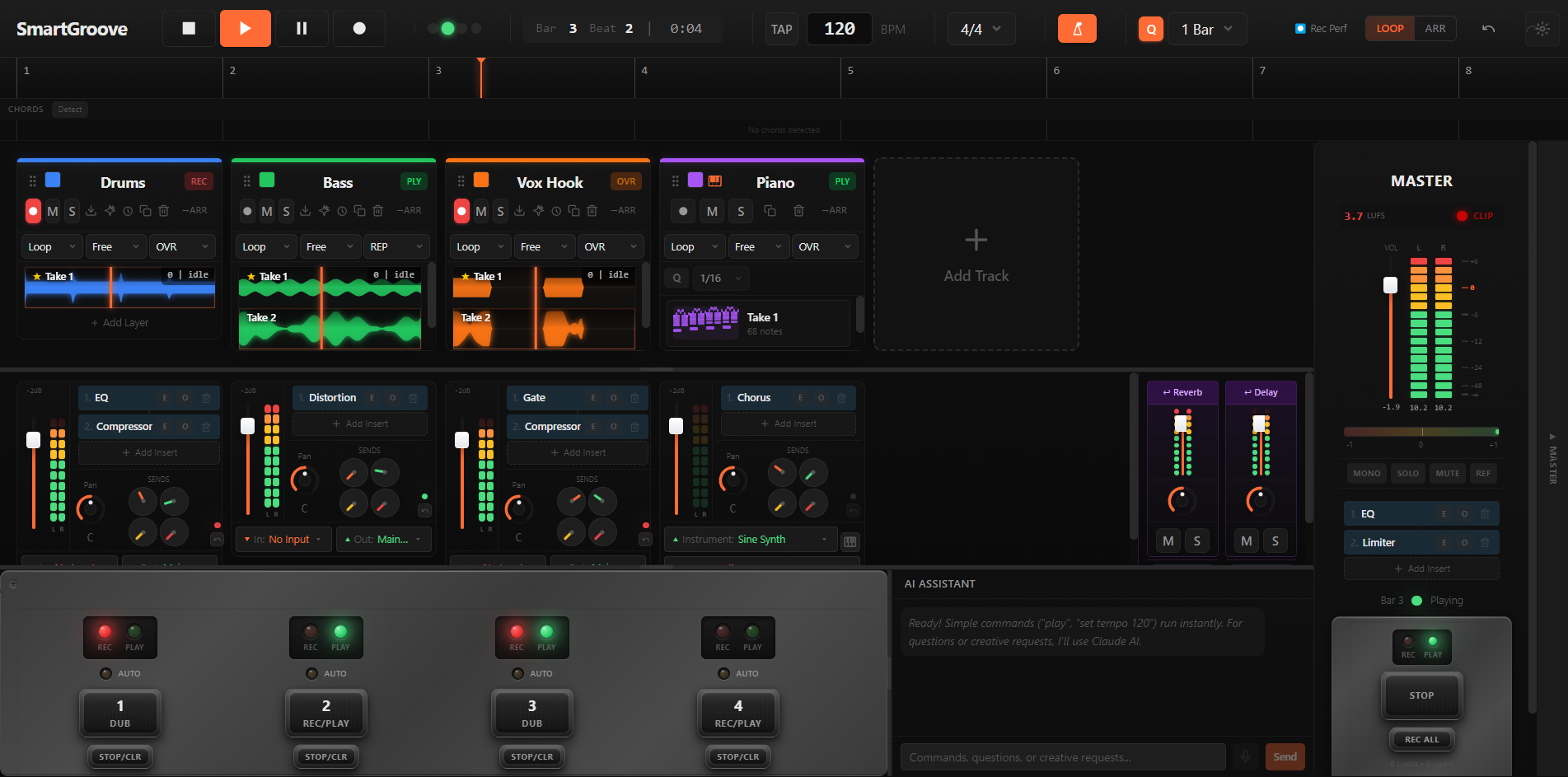
Task: Open the Delay send tab
Action: click(1260, 393)
